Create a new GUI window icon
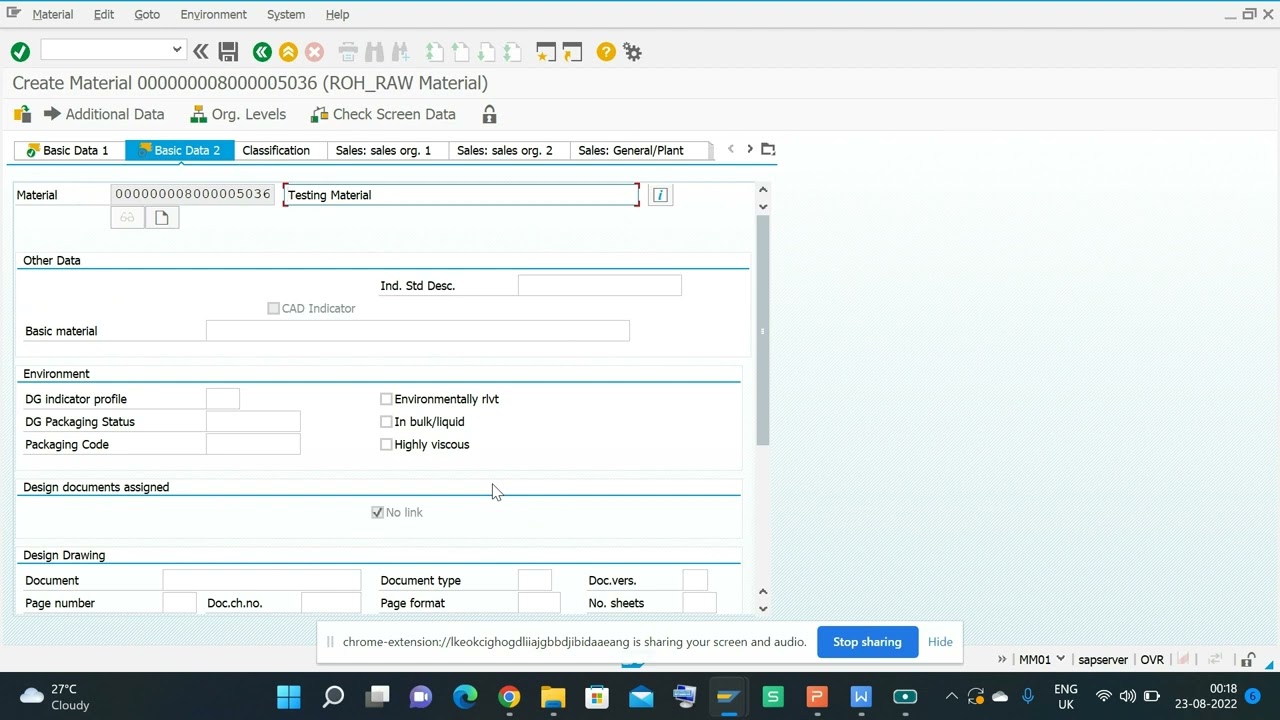Viewport: 1280px width, 720px height. [x=546, y=52]
